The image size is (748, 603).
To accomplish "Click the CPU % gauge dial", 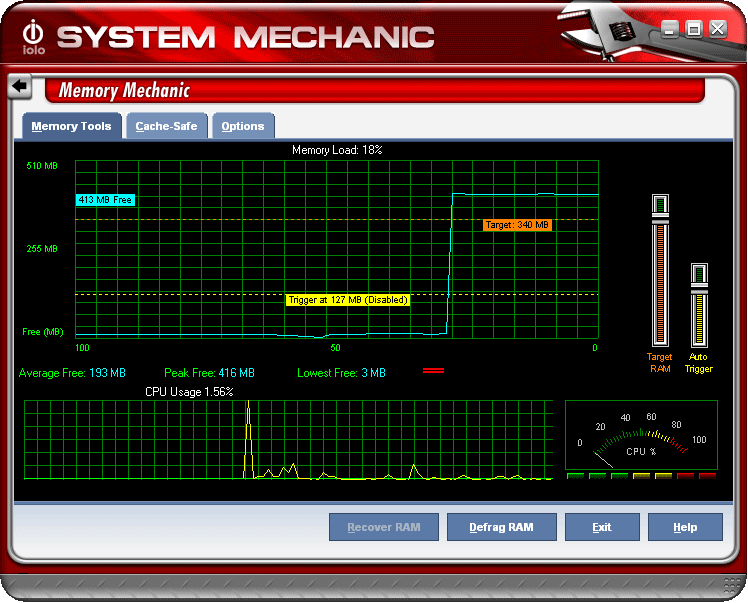I will (641, 436).
